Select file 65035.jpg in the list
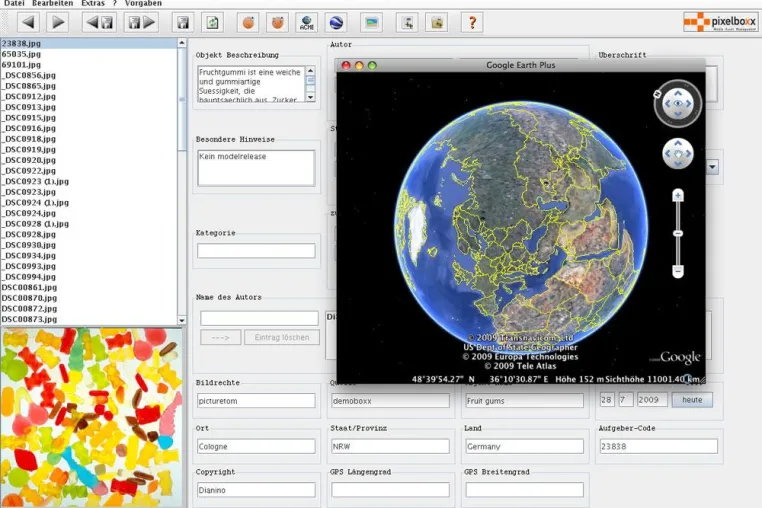The width and height of the screenshot is (762, 508). [x=89, y=54]
